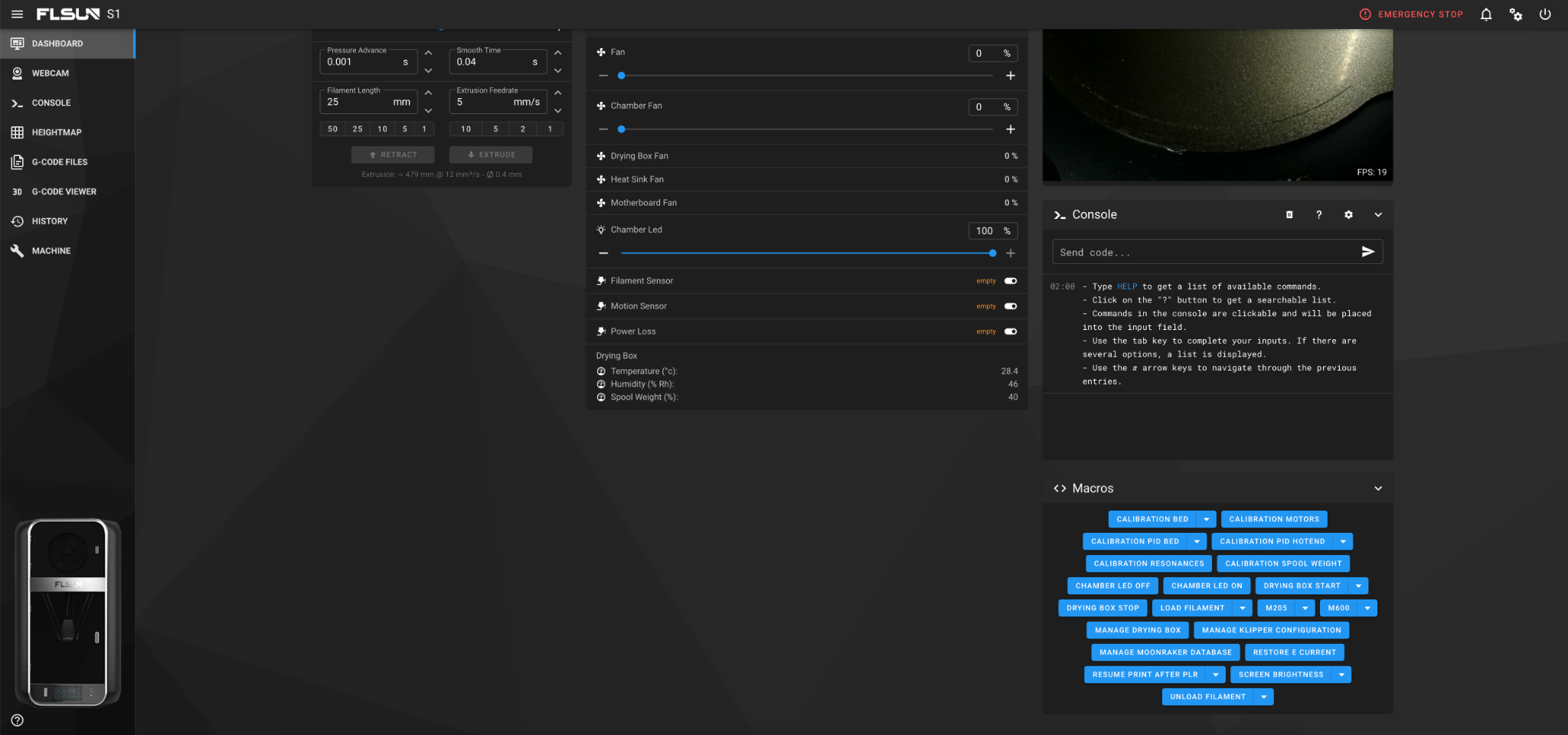Screen dimensions: 1568x735
Task: Navigate to Heightmap
Action: 67,132
